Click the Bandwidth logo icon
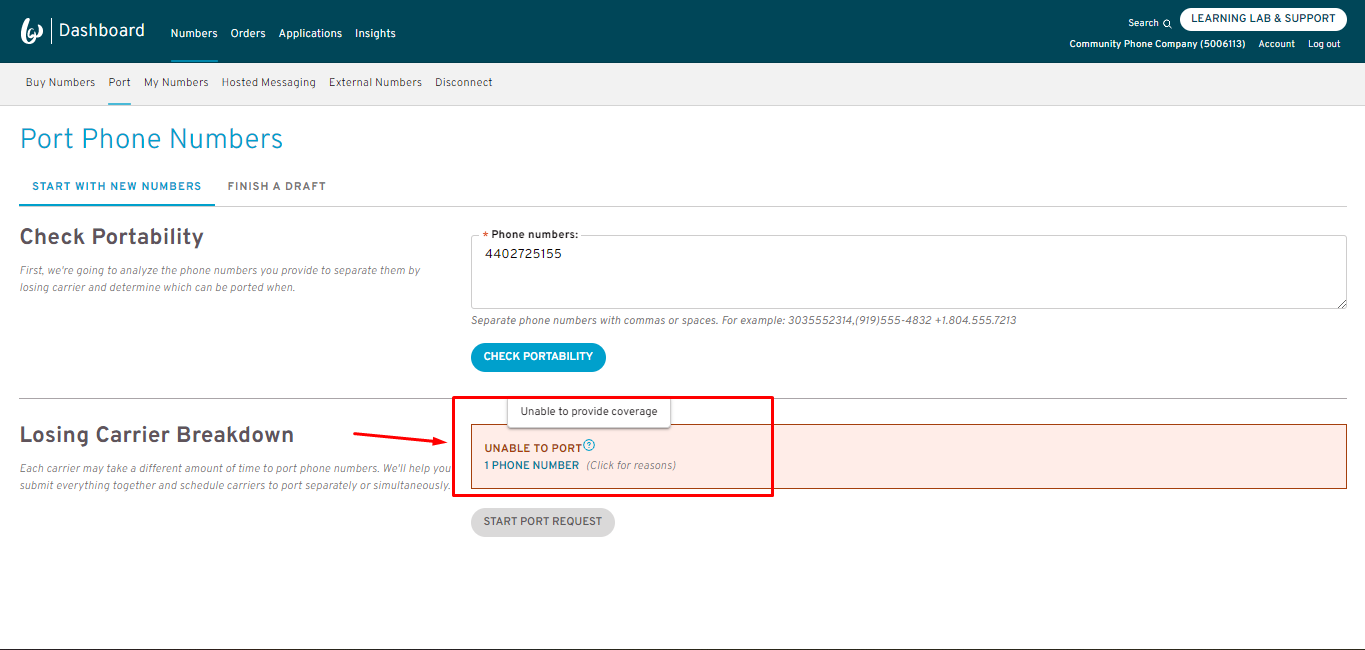 (31, 32)
